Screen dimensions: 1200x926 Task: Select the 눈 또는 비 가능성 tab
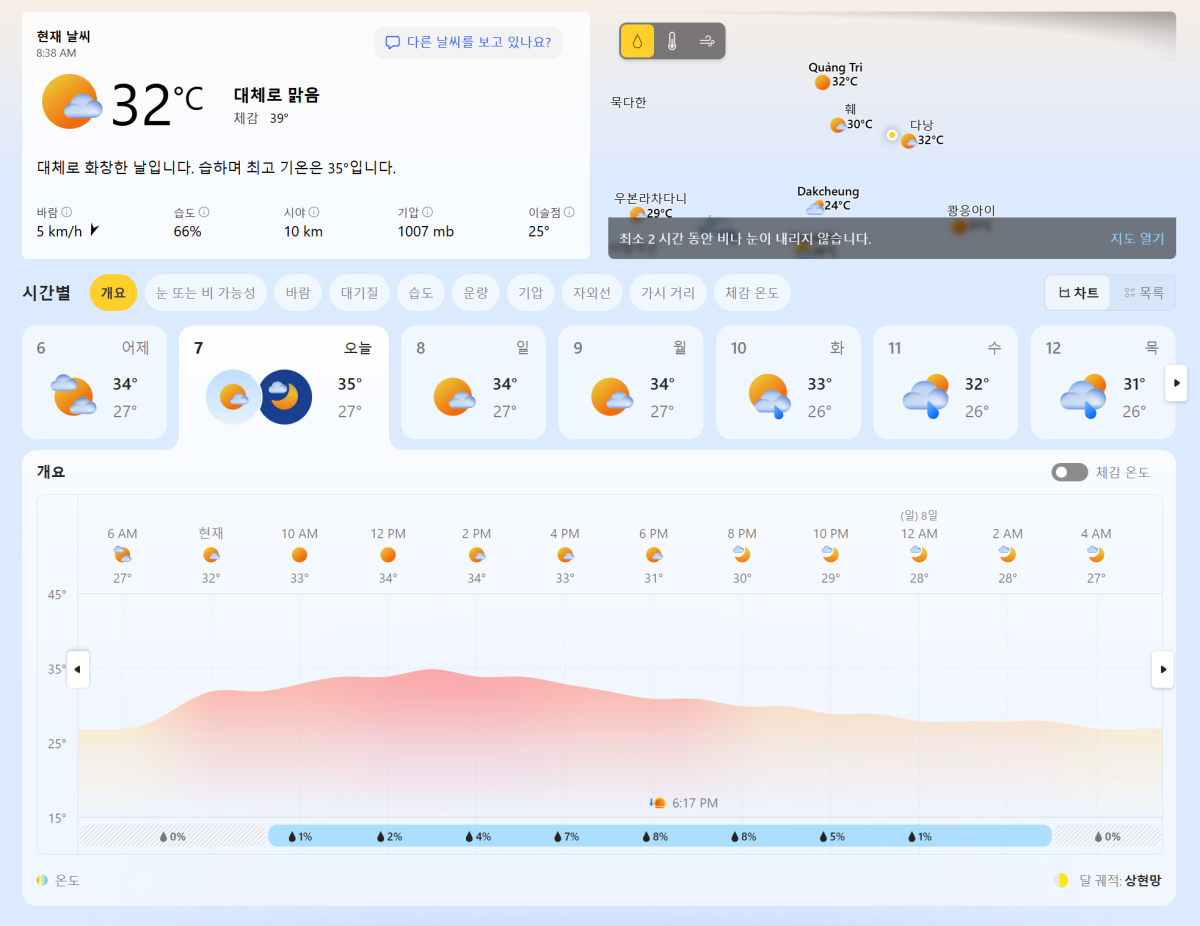[x=206, y=293]
